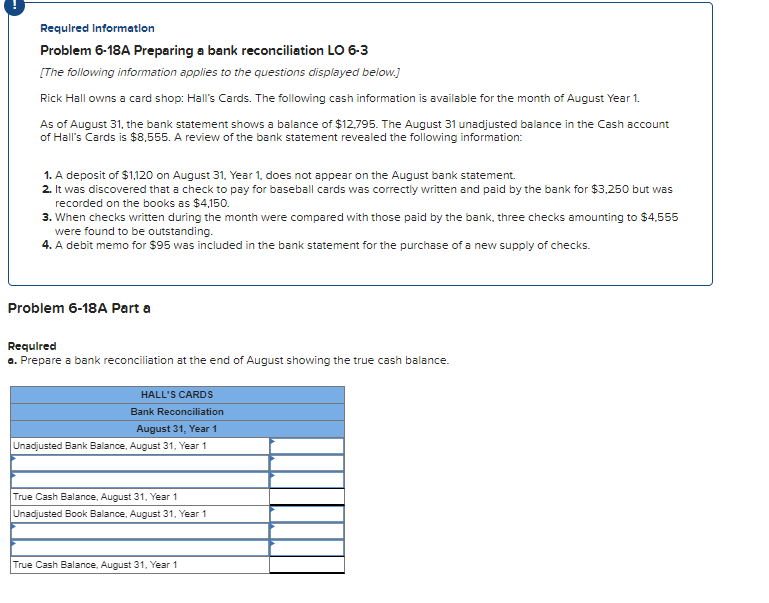Click the book-side True Cash Balance total cell
Image resolution: width=769 pixels, height=603 pixels.
click(x=307, y=565)
